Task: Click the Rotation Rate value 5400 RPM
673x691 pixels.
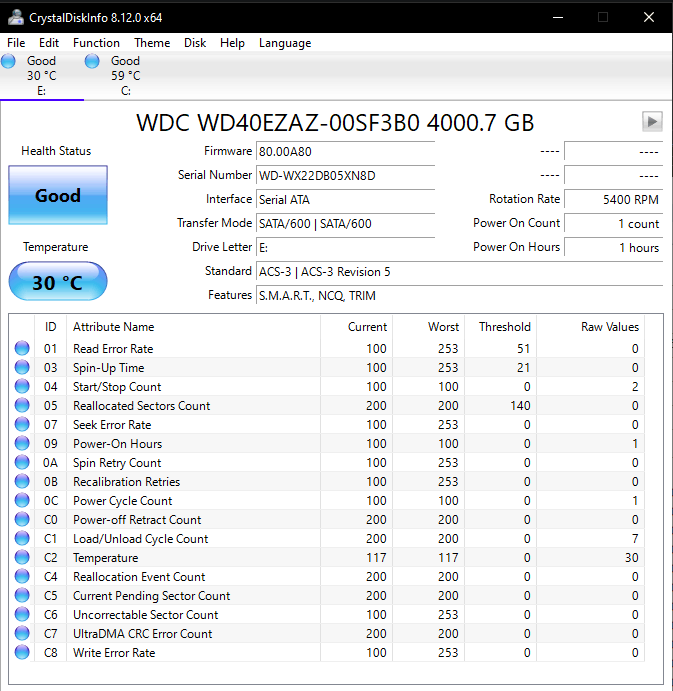Action: coord(614,200)
